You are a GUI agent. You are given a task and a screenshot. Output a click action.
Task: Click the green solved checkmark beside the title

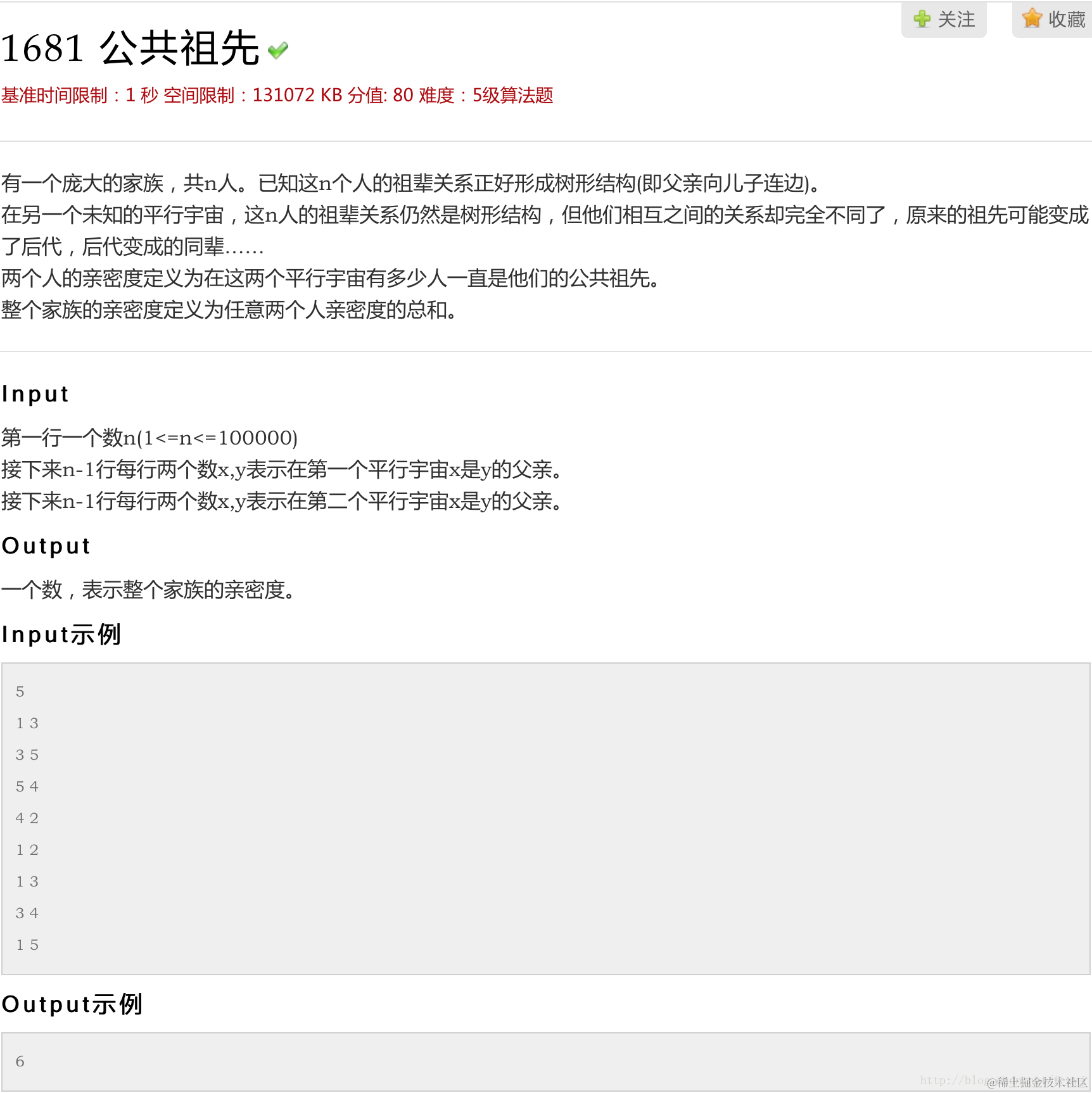[x=278, y=50]
